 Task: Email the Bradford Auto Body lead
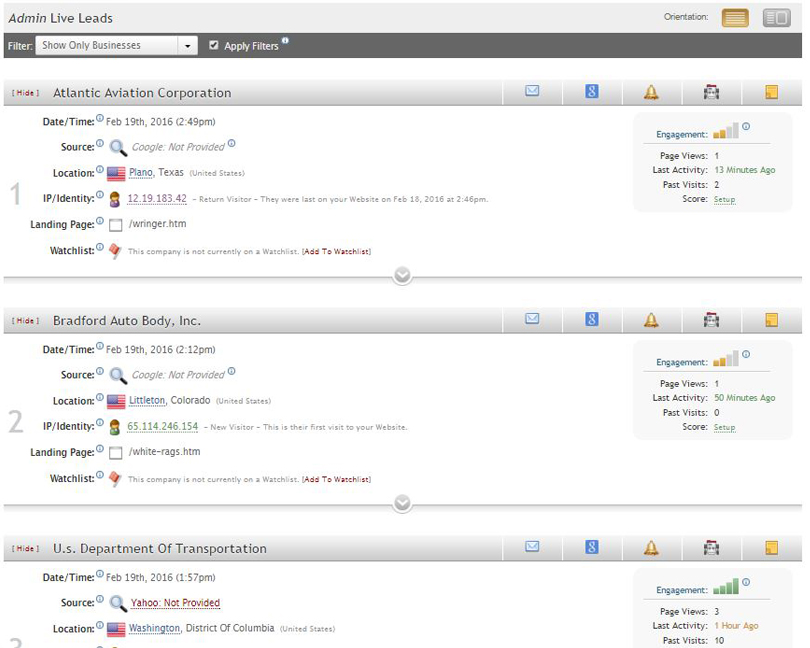(532, 319)
